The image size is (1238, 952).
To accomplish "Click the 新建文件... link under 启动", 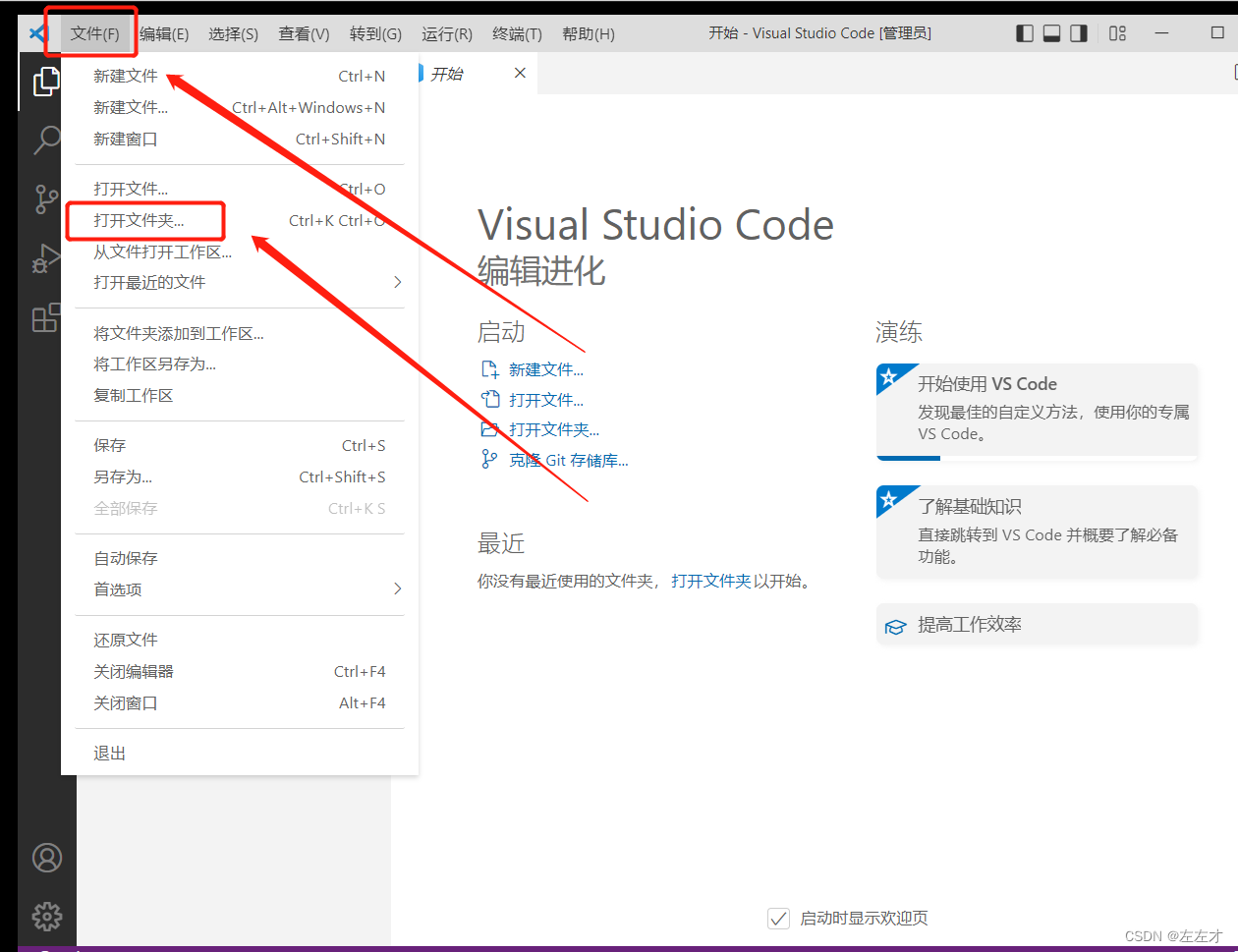I will tap(546, 369).
